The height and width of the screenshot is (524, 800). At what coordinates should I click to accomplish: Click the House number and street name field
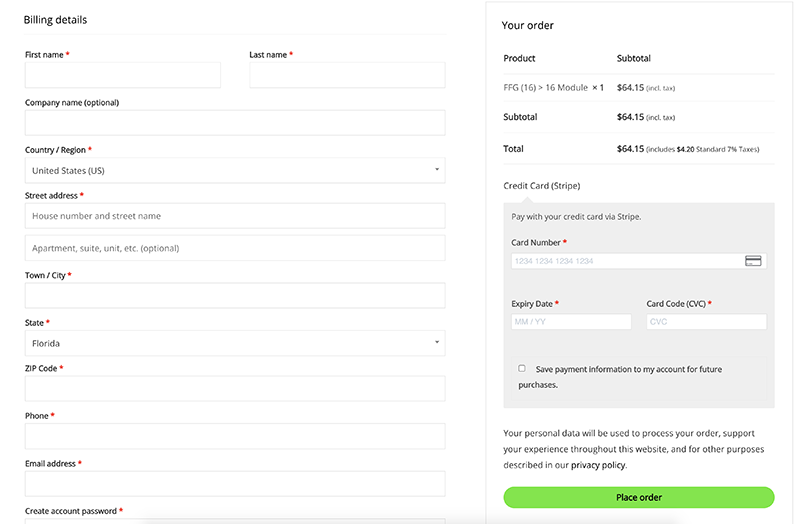point(235,216)
